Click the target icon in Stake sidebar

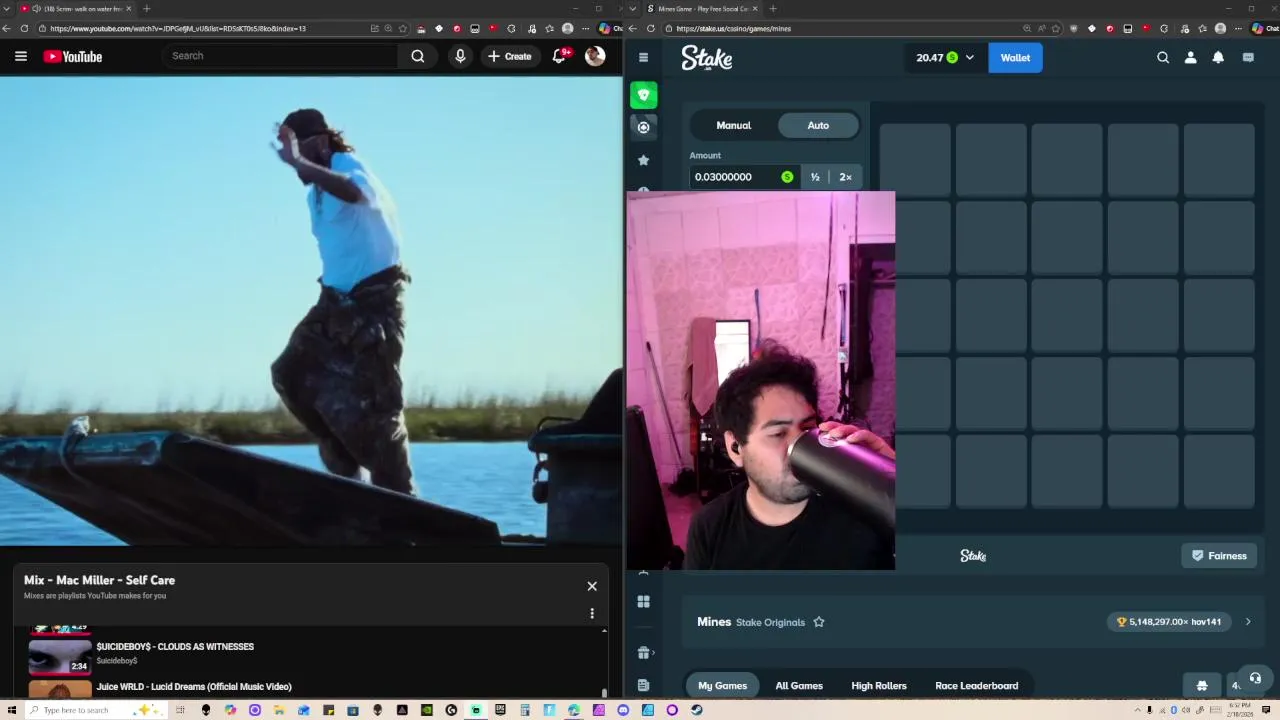[x=644, y=127]
